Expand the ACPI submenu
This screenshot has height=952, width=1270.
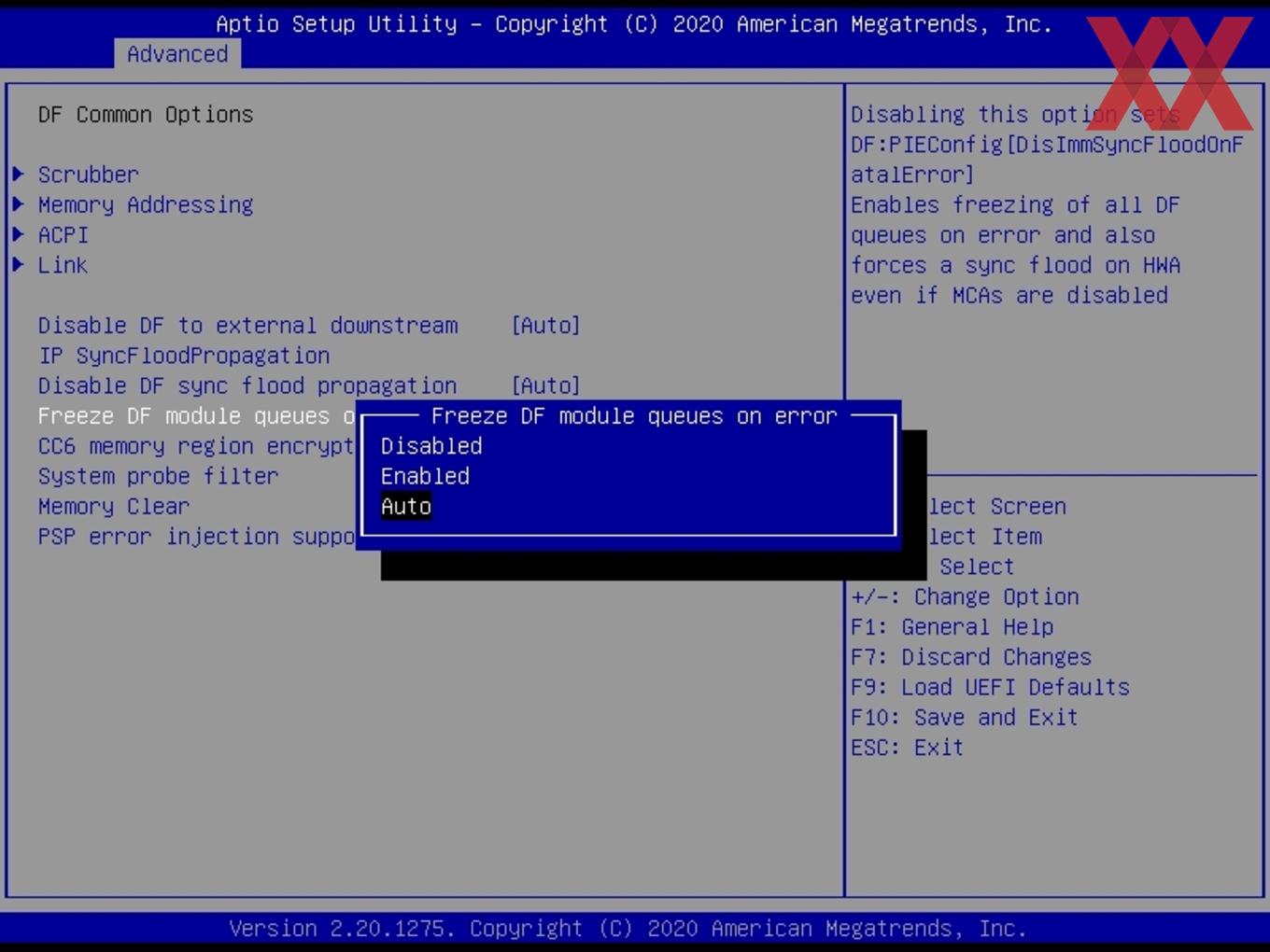(63, 235)
